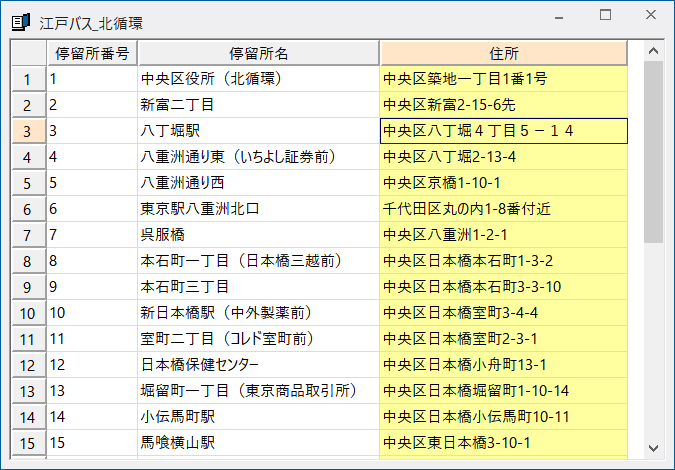Image resolution: width=675 pixels, height=470 pixels.
Task: Select stop name cell 呉服橋
Action: click(x=258, y=234)
